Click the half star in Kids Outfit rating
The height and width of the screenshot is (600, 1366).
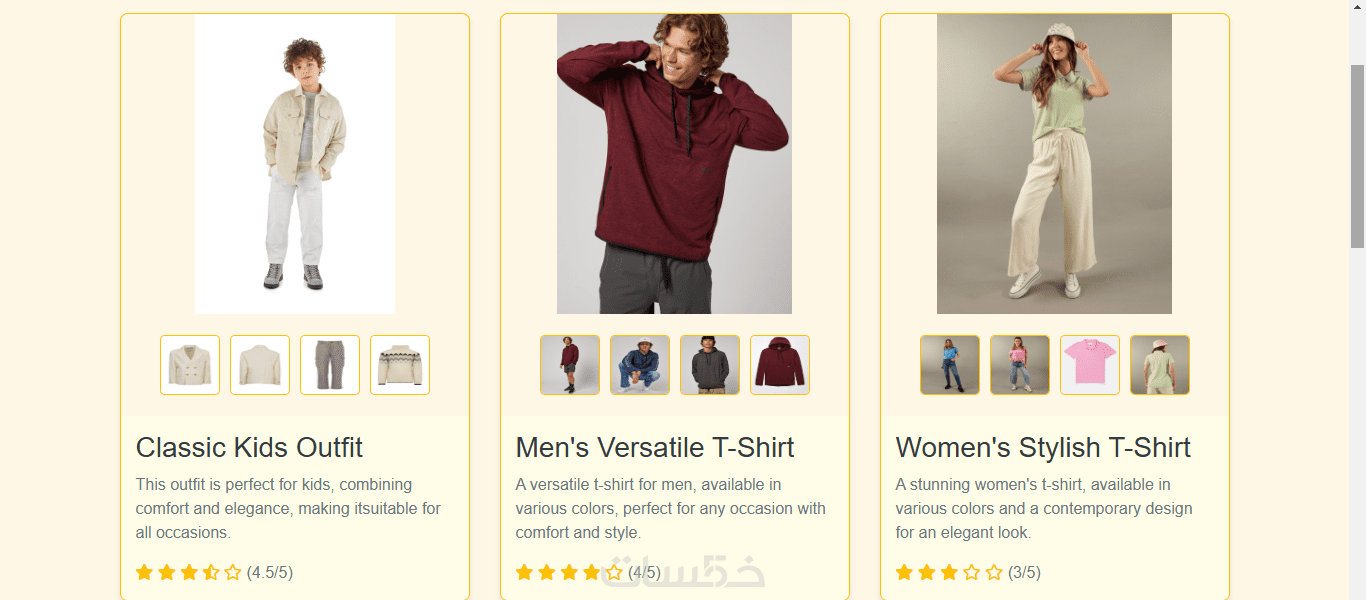click(211, 573)
